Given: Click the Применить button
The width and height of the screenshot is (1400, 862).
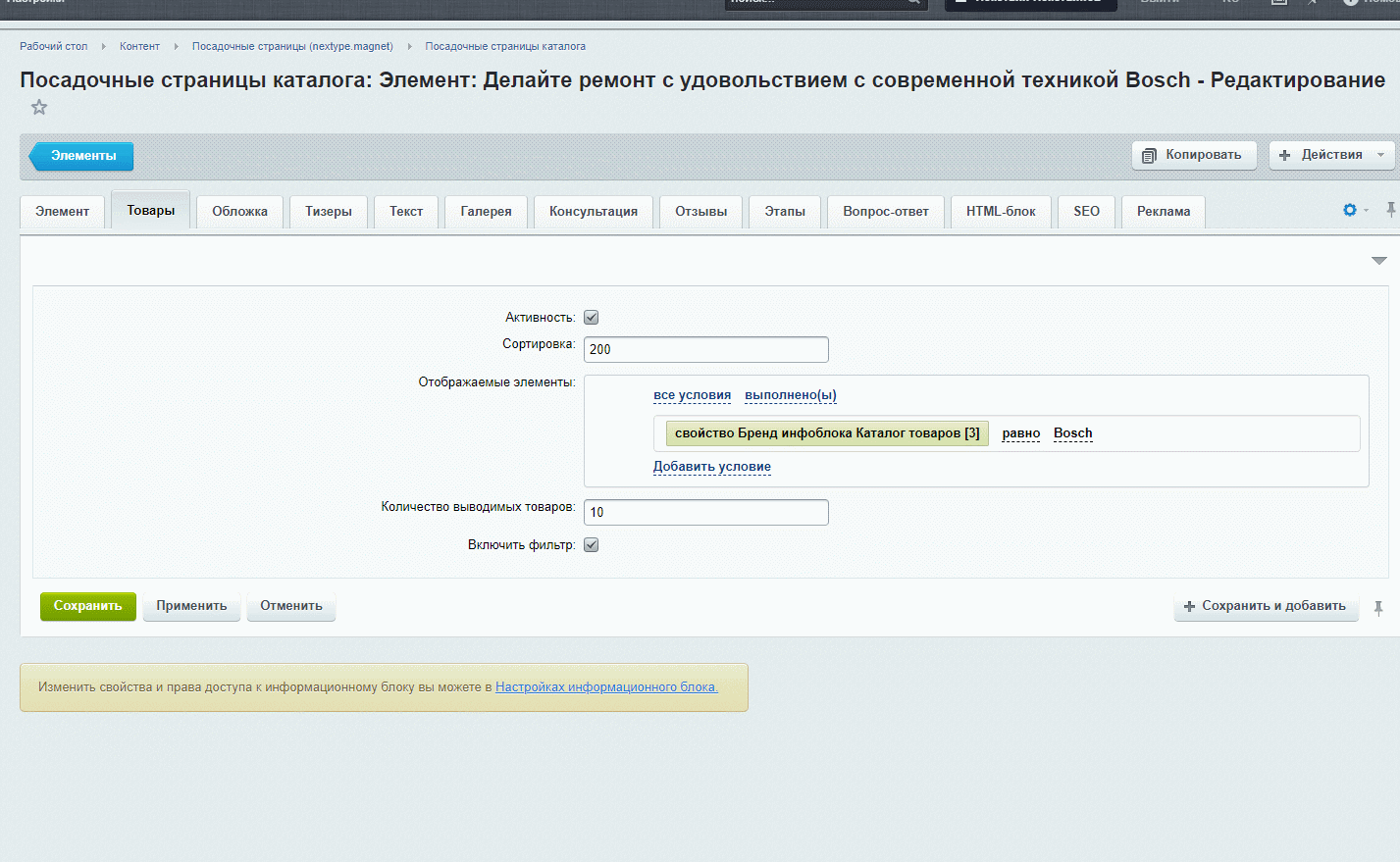Looking at the screenshot, I should pos(191,606).
